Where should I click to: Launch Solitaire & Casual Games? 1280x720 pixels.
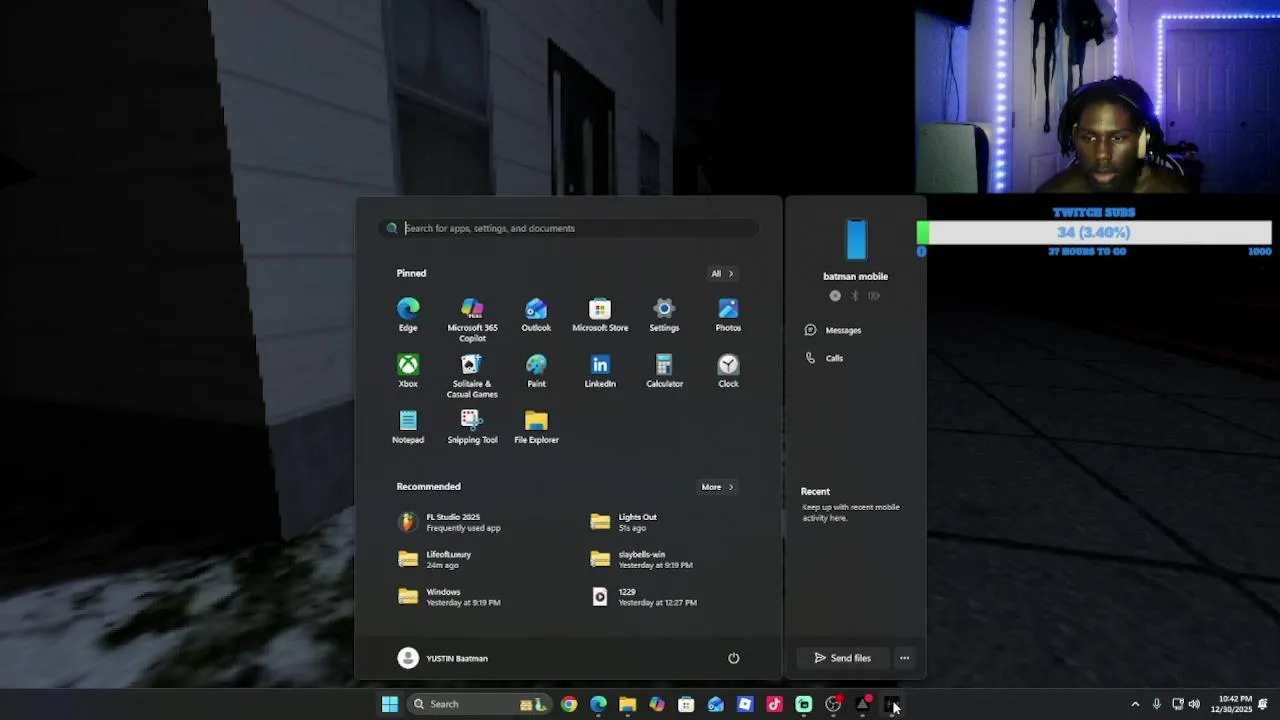(472, 376)
